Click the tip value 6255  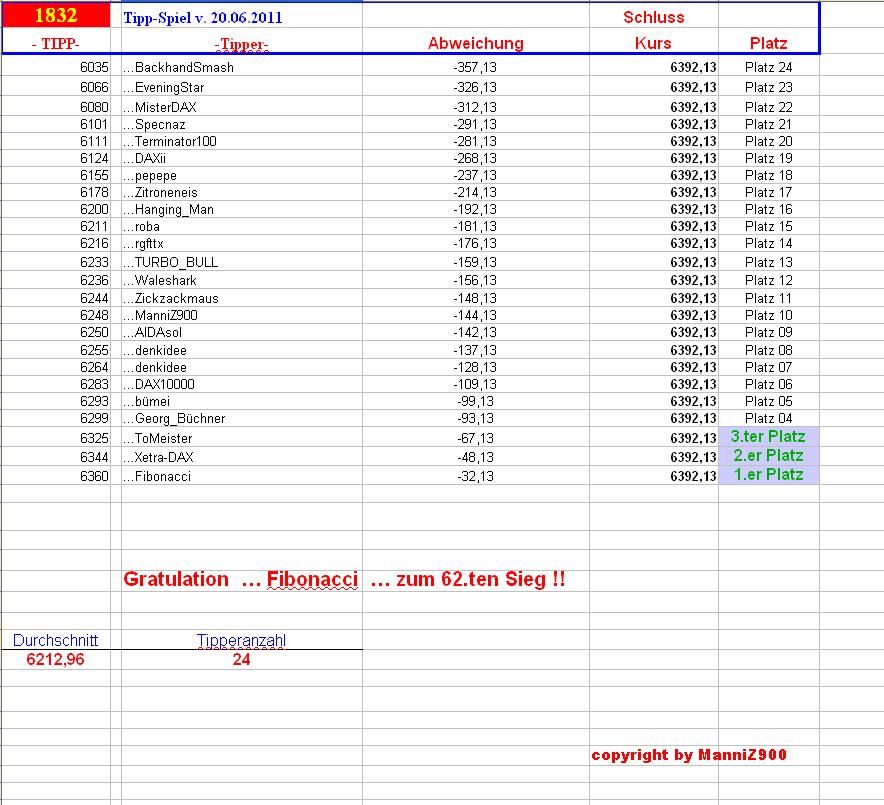pyautogui.click(x=94, y=350)
